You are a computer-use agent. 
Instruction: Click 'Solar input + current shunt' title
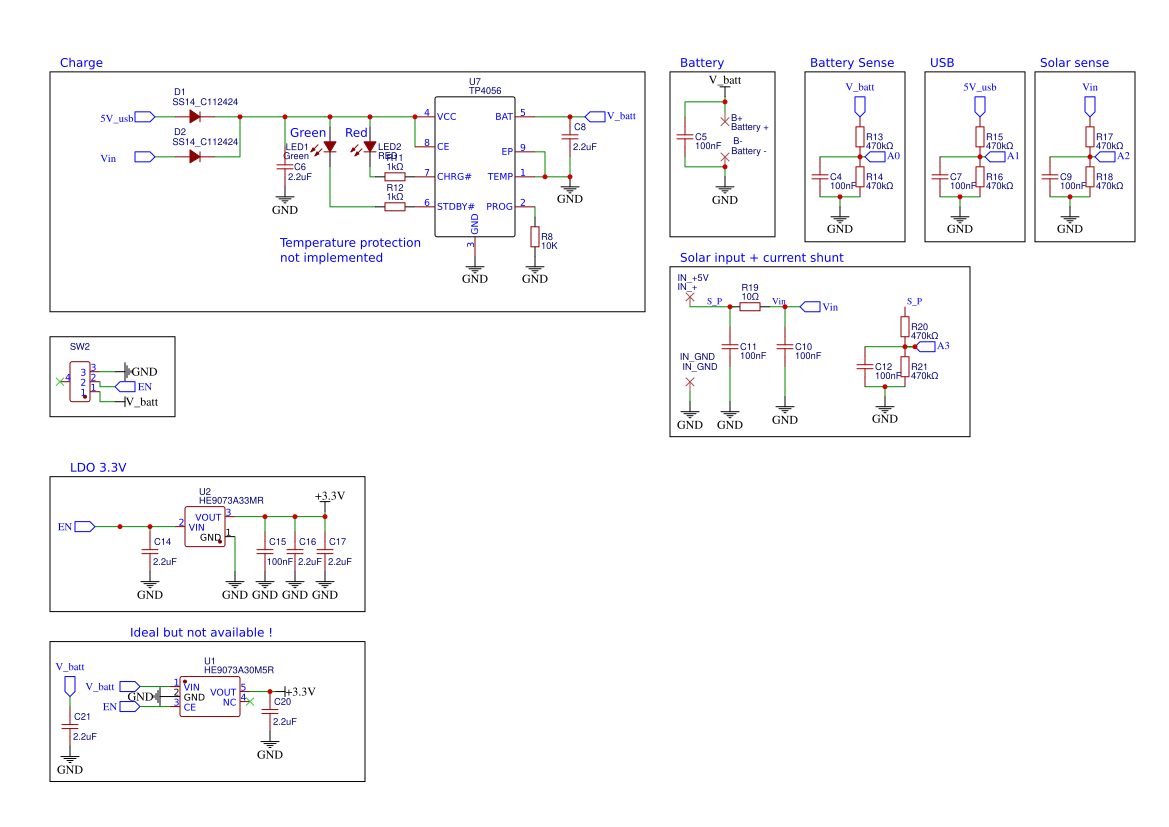pyautogui.click(x=761, y=257)
